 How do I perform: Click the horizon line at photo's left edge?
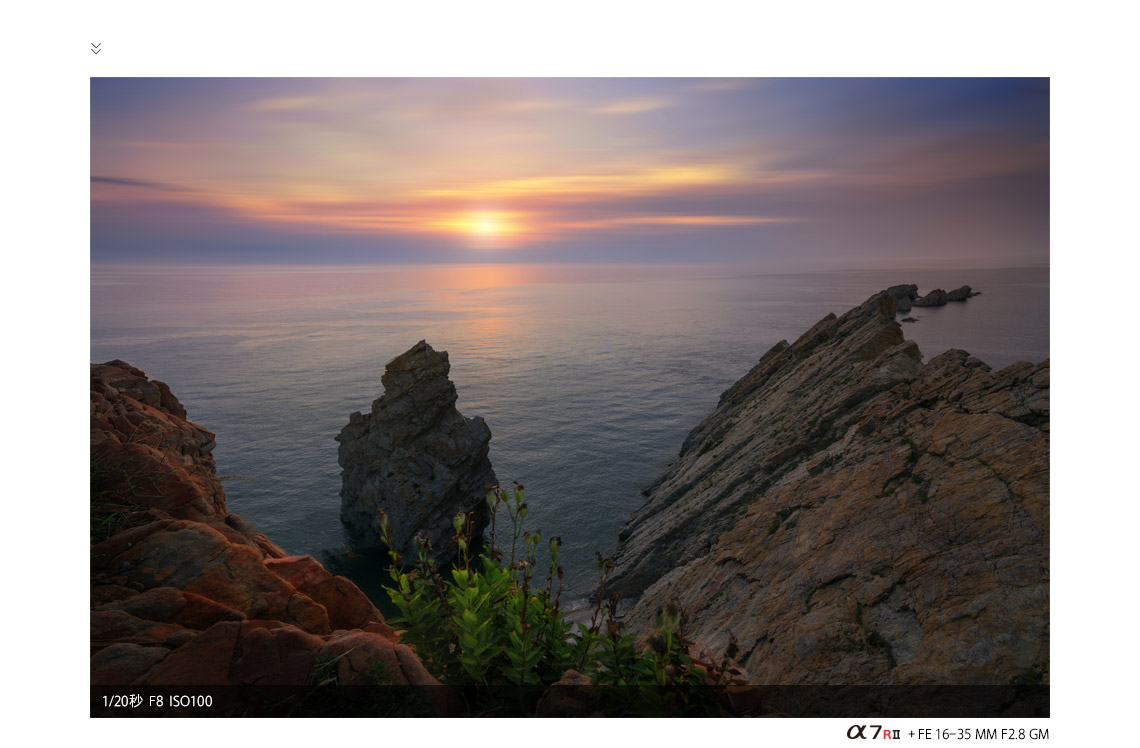97,264
